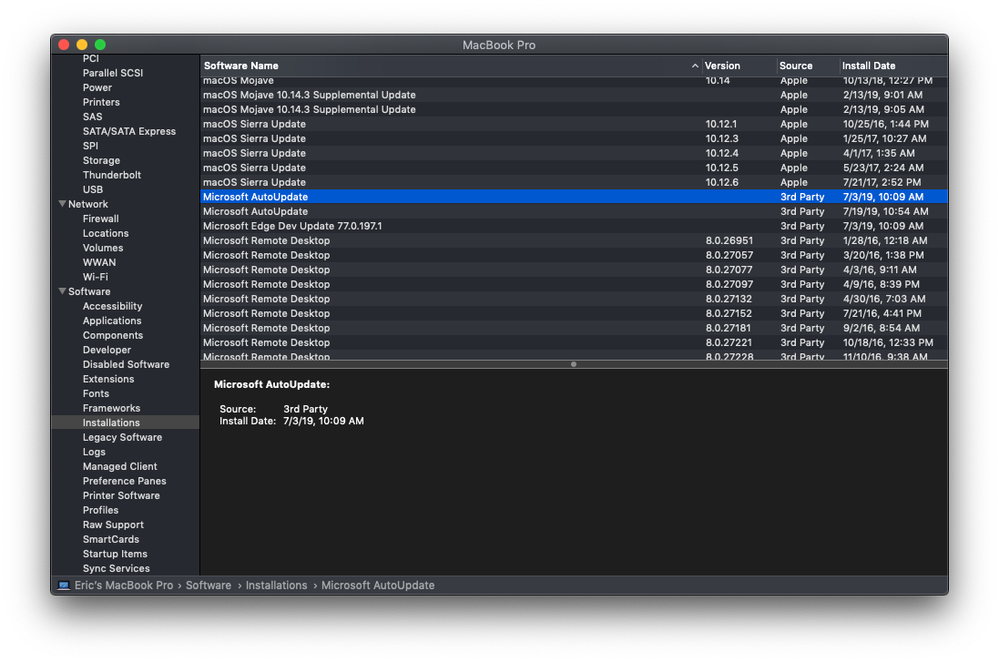Collapse the Network section triangle
This screenshot has width=999, height=662.
pos(62,204)
